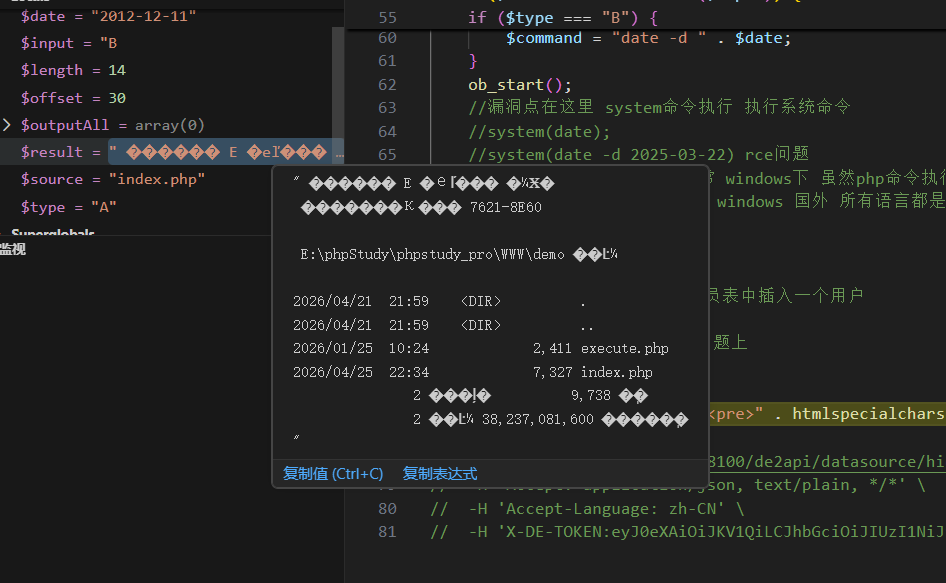Click the index.php entry in hover output
The image size is (946, 583).
click(x=617, y=372)
